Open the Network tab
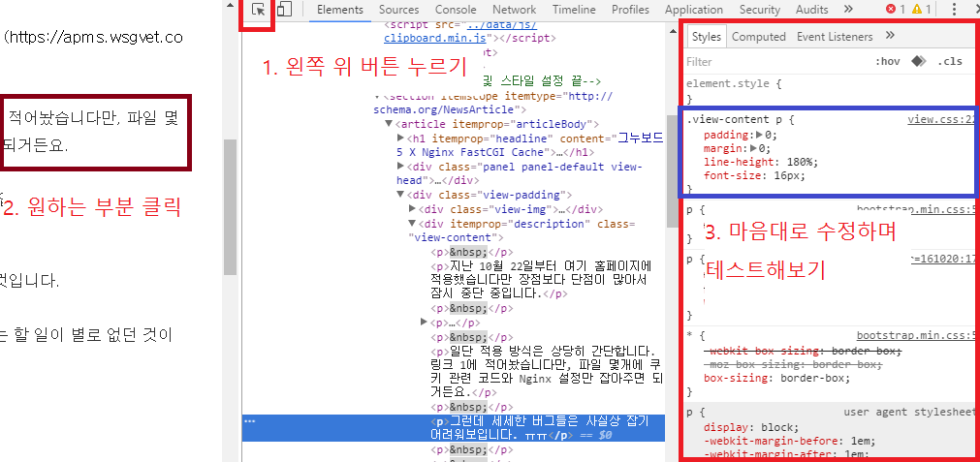This screenshot has height=462, width=980. coord(513,10)
